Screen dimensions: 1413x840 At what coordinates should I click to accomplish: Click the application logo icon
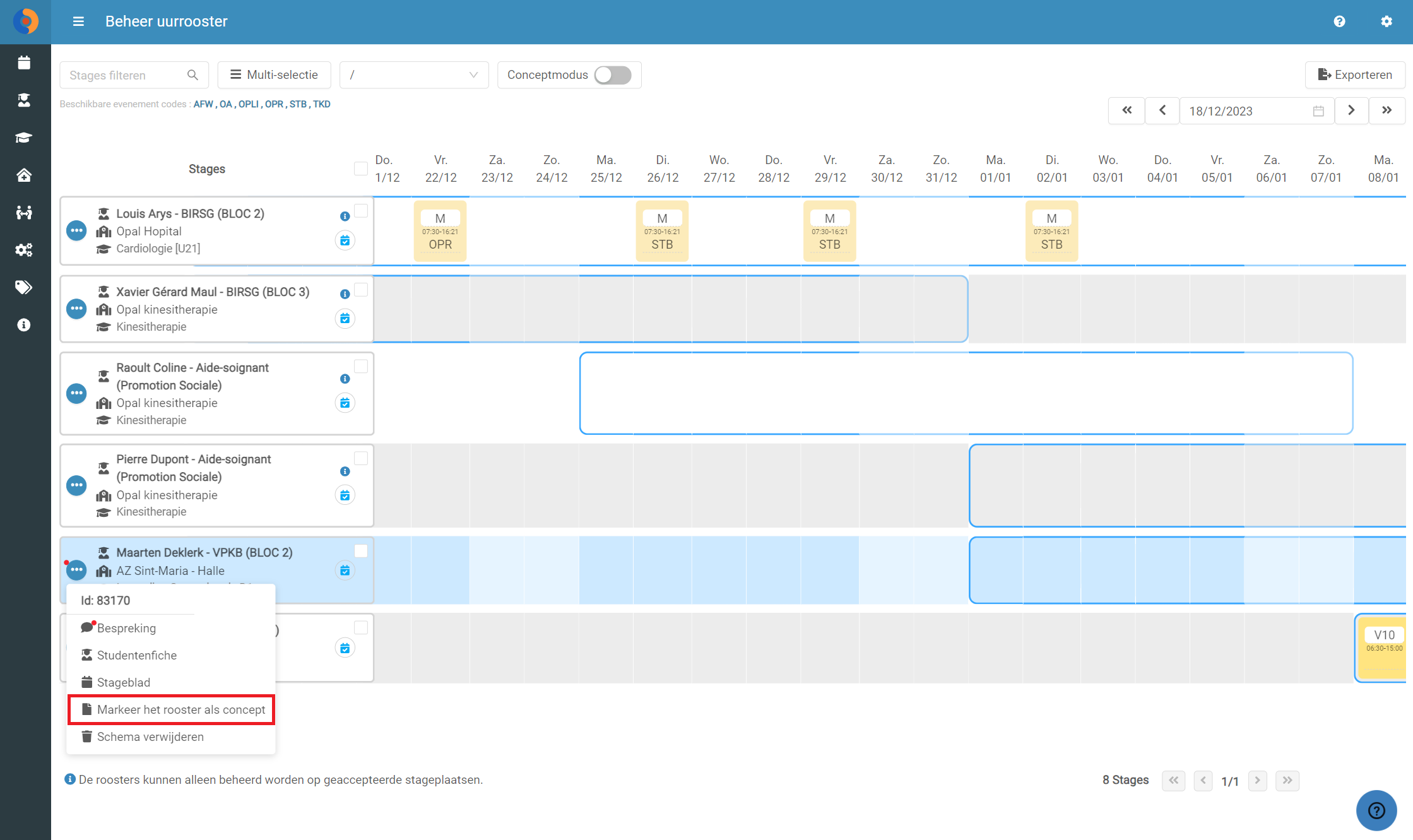[x=25, y=21]
